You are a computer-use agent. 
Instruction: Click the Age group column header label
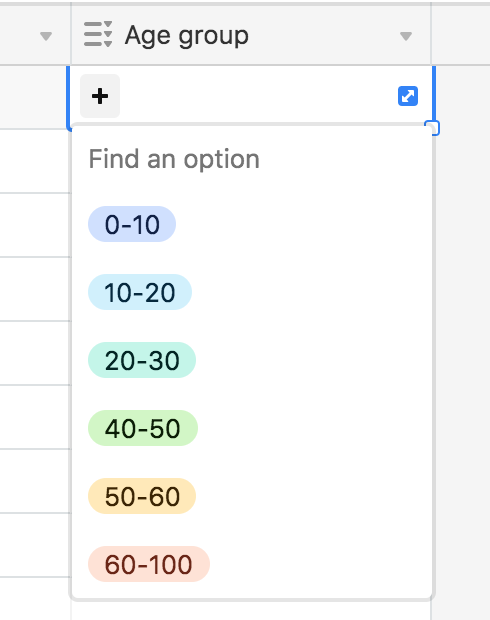coord(187,36)
